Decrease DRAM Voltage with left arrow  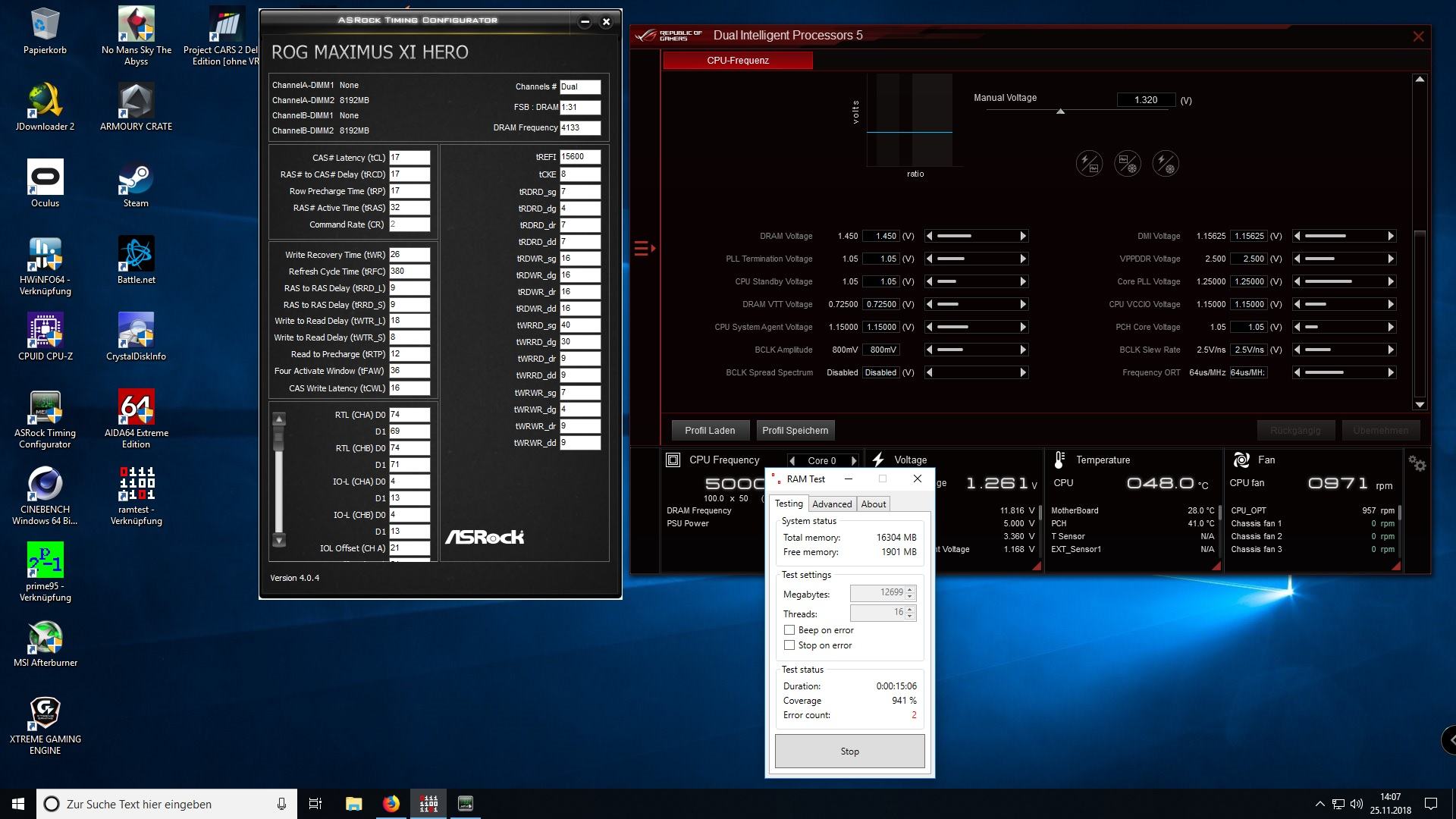(930, 236)
